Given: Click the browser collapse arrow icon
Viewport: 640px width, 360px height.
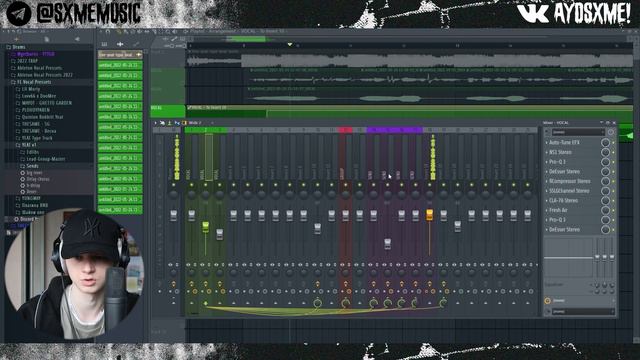Looking at the screenshot, I should tap(77, 39).
